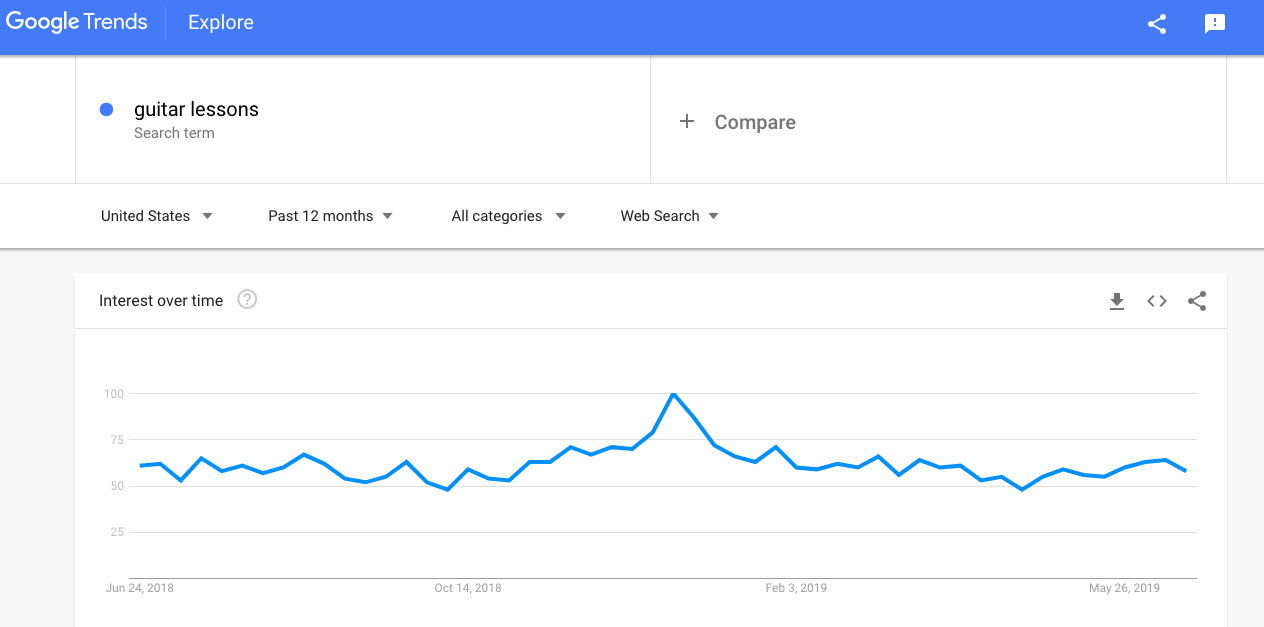Open the help icon beside Interest over time
Image resolution: width=1264 pixels, height=627 pixels.
pyautogui.click(x=247, y=299)
